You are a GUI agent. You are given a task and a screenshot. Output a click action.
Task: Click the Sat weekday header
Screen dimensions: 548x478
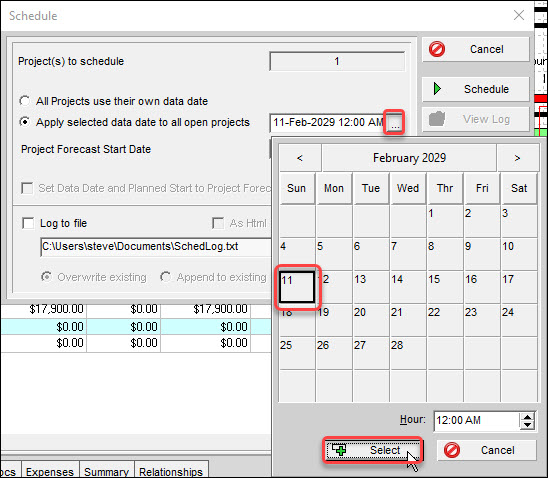point(519,188)
